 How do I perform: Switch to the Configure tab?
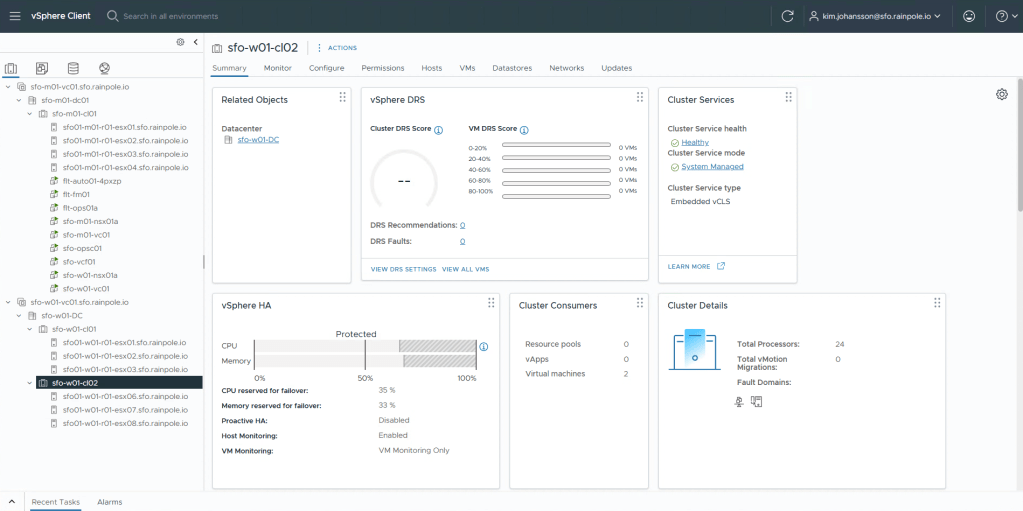(x=326, y=68)
